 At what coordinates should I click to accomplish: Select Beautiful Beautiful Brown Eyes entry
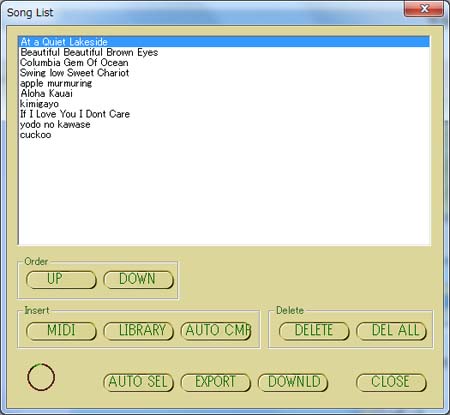coord(224,52)
